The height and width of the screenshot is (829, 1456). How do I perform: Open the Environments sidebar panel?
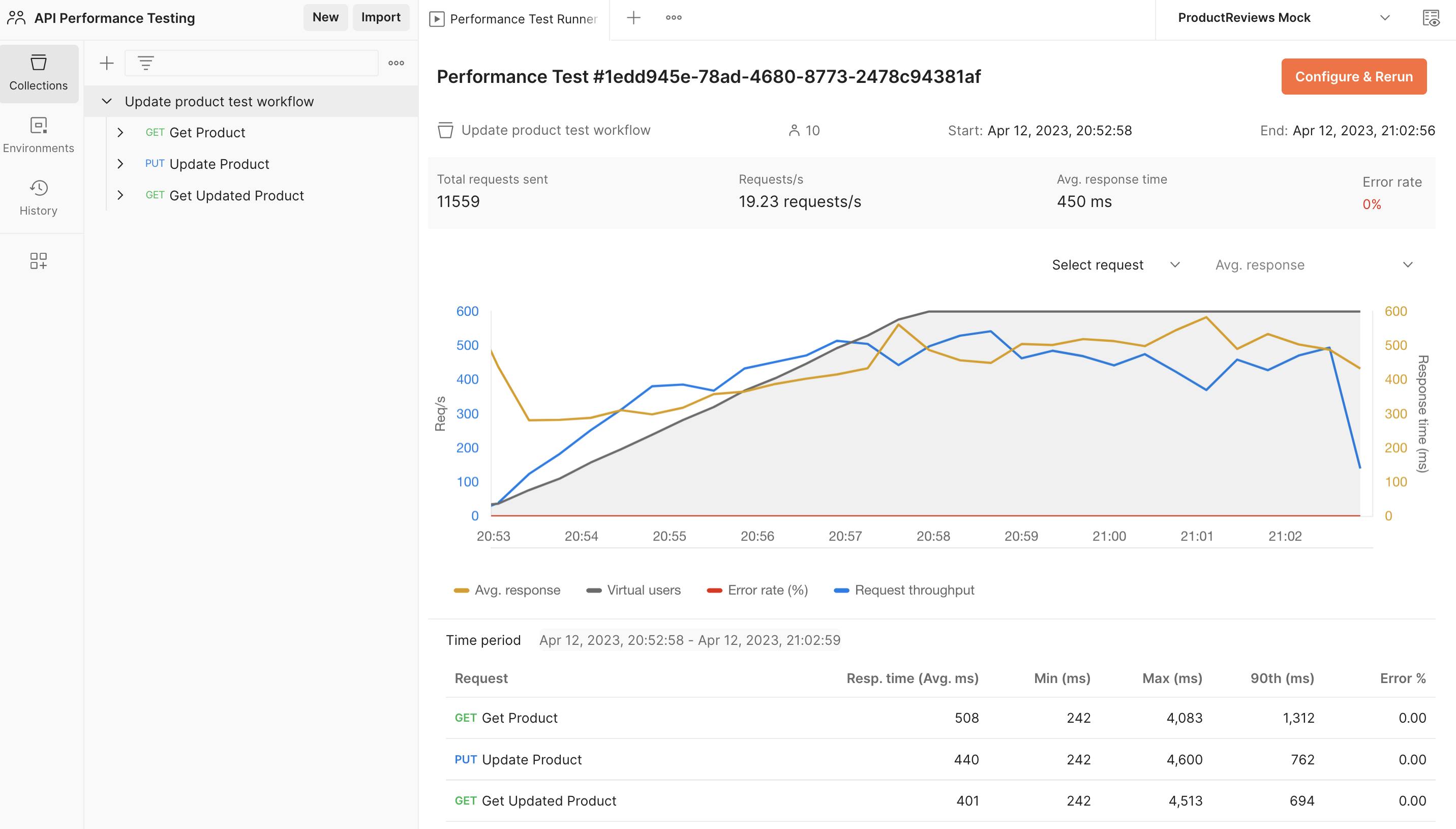point(39,135)
